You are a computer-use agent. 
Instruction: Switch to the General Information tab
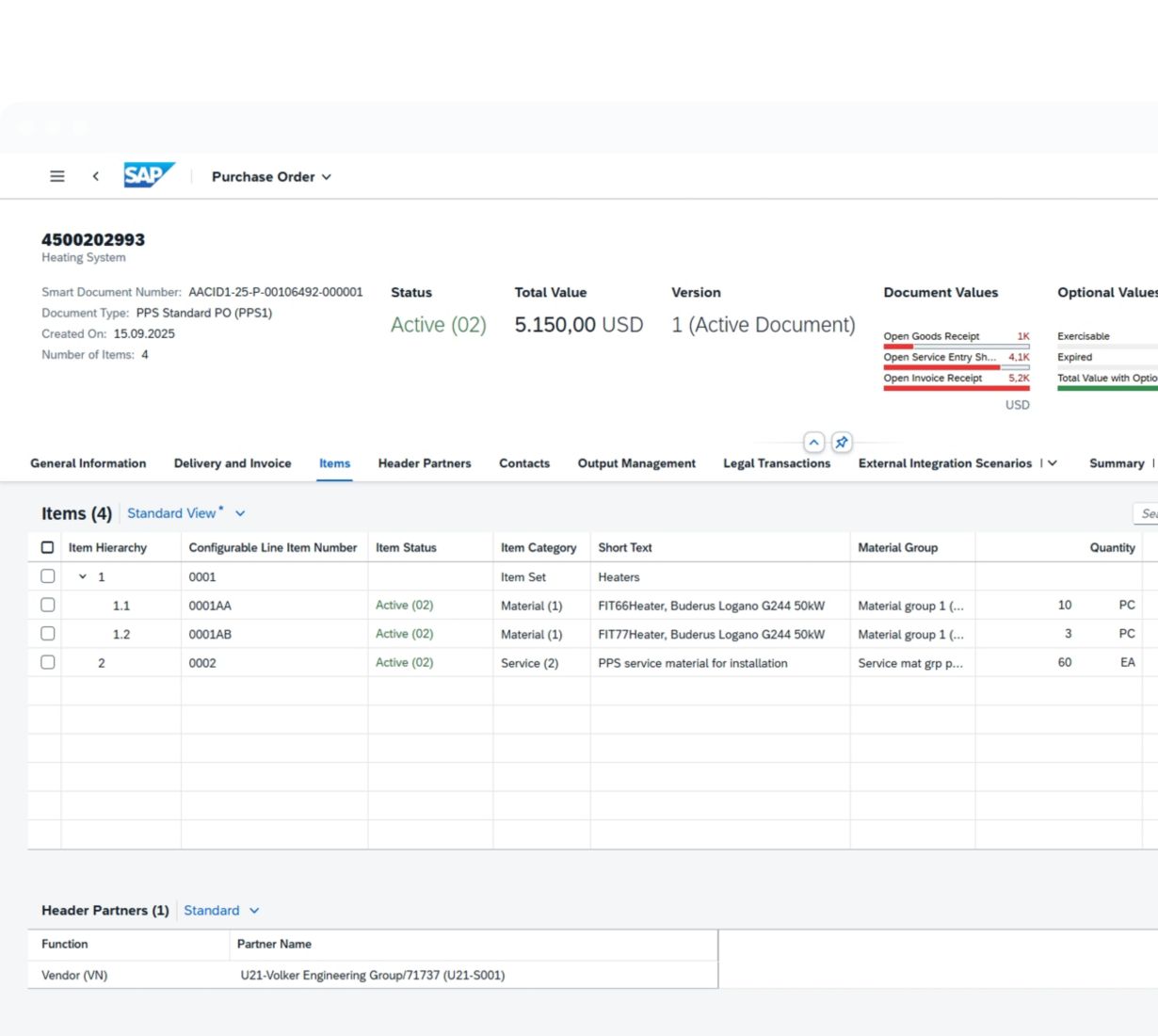[88, 463]
